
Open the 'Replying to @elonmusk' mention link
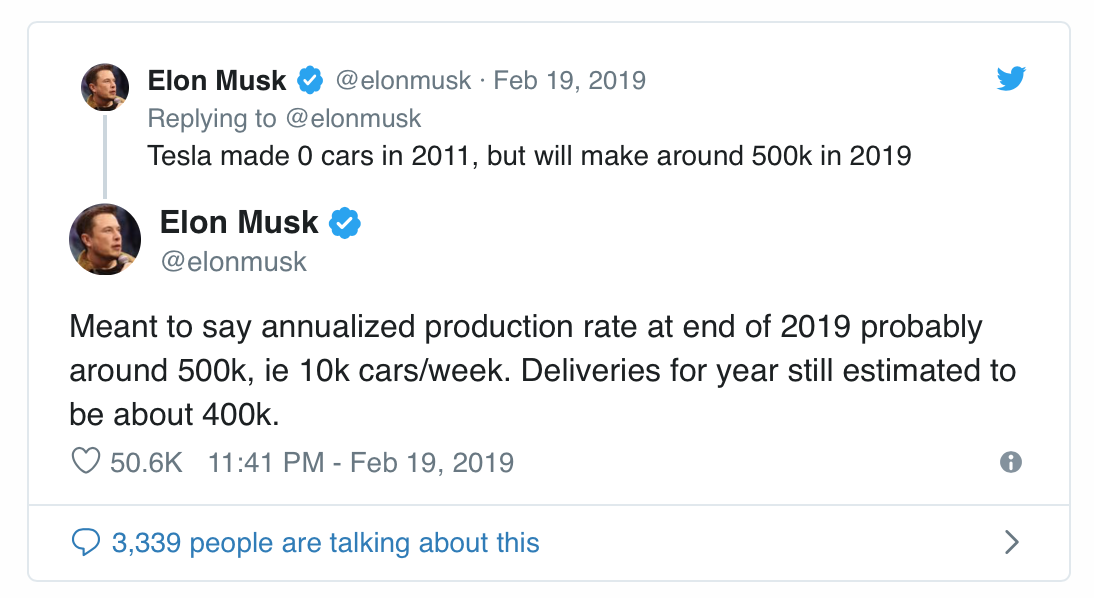(353, 119)
